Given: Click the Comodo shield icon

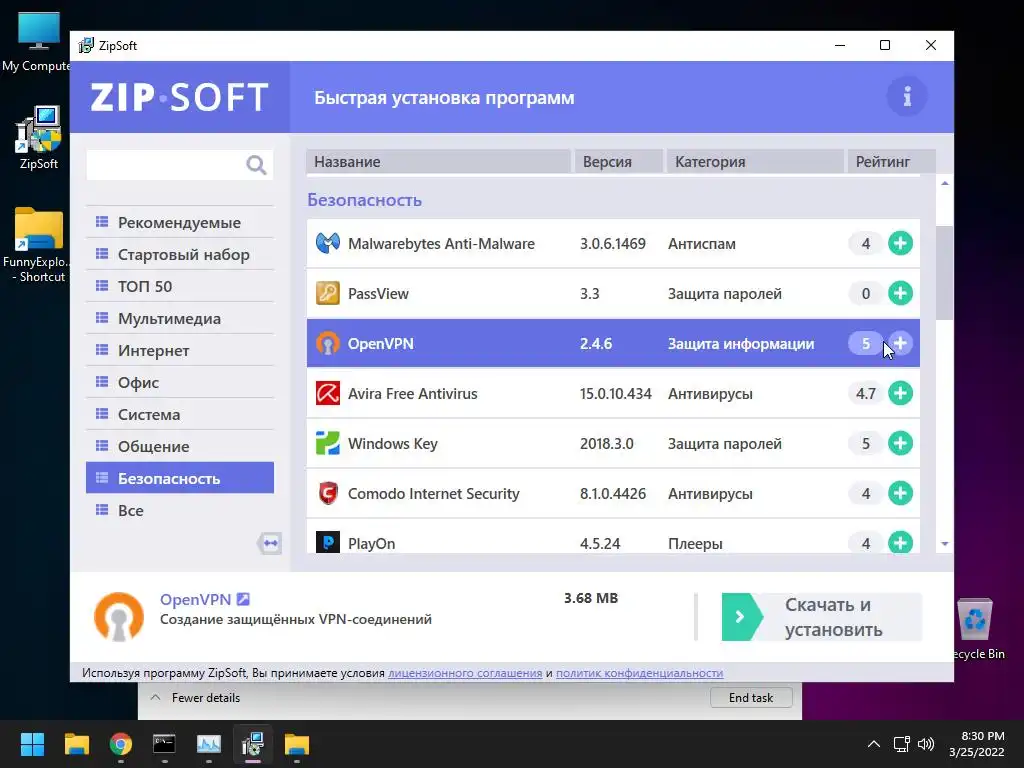Looking at the screenshot, I should pos(328,493).
